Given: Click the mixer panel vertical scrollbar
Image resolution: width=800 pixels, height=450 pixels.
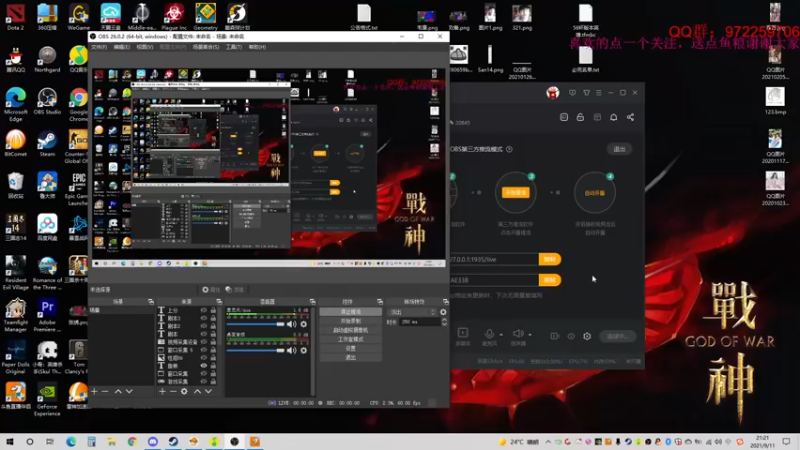Looking at the screenshot, I should tap(313, 351).
